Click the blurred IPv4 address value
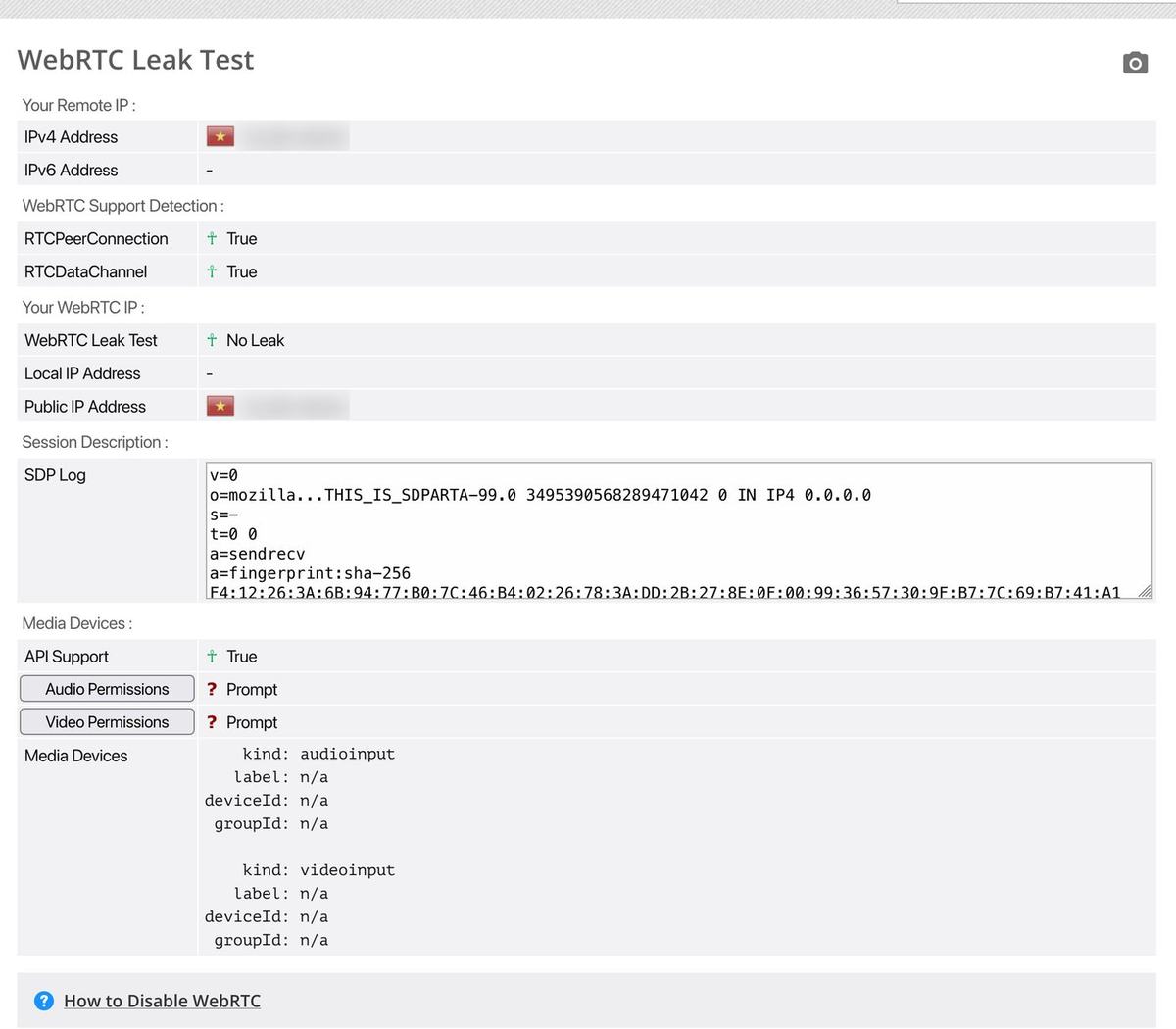The width and height of the screenshot is (1176, 1029). pyautogui.click(x=294, y=136)
